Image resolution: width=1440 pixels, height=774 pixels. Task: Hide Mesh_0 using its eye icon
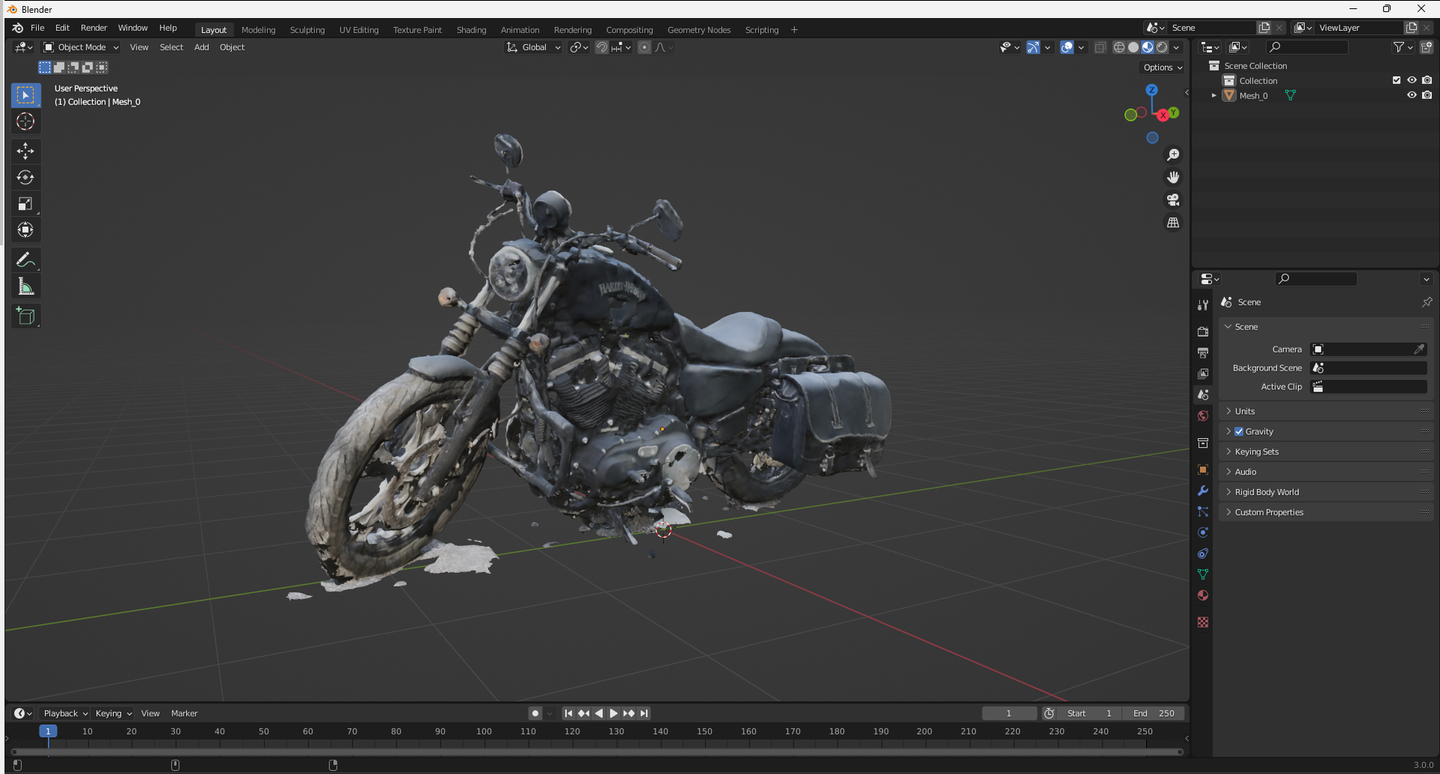(1412, 96)
